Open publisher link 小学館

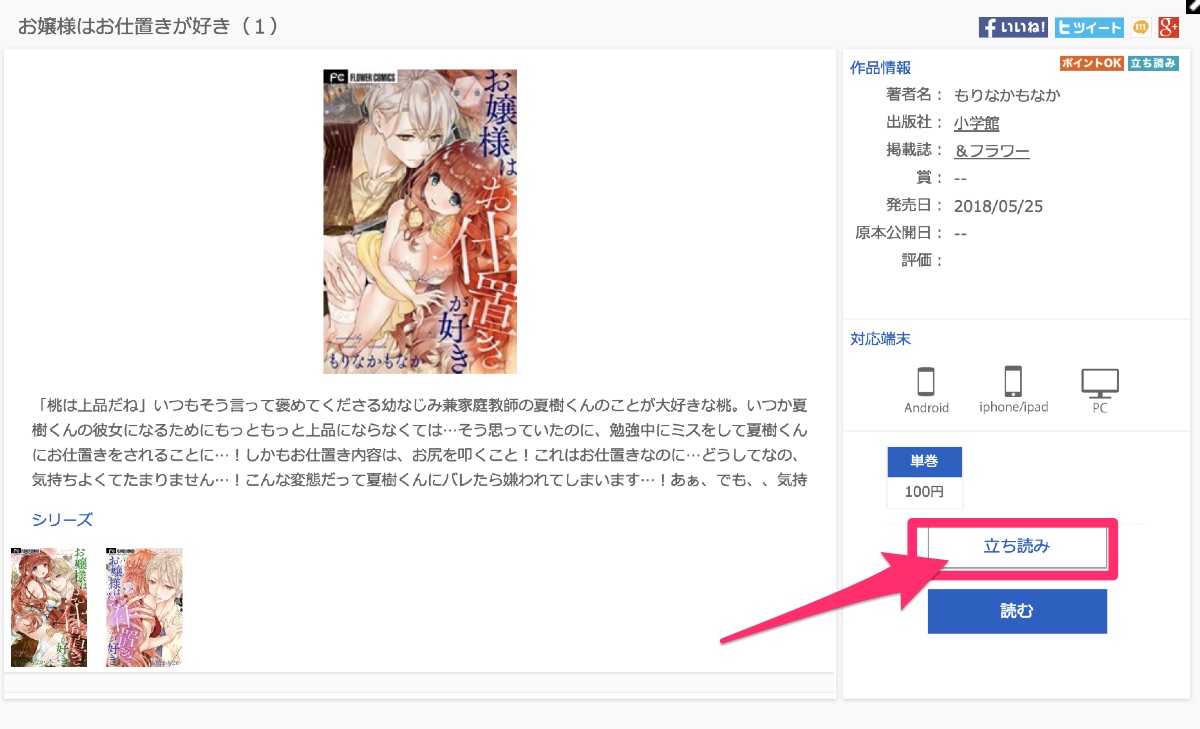click(976, 123)
